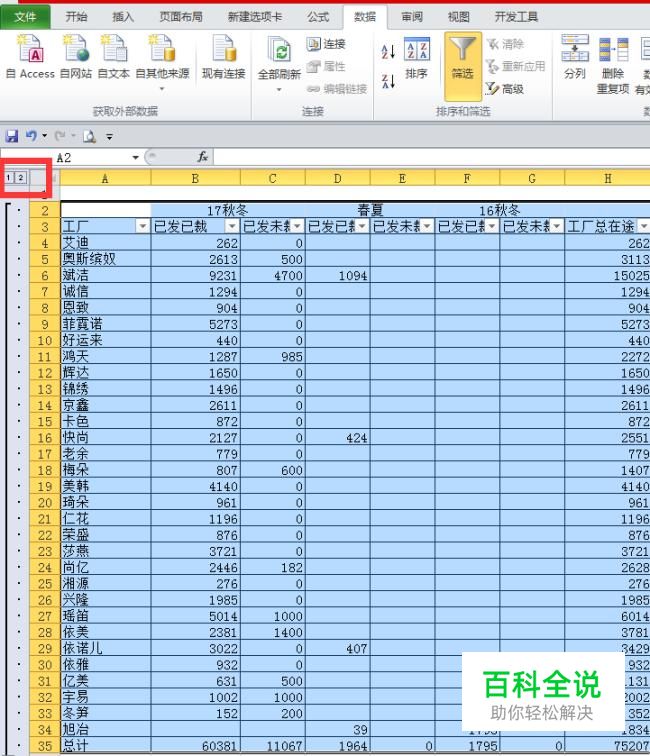The image size is (650, 756).
Task: Import data from text file (自文本)
Action: pyautogui.click(x=114, y=57)
